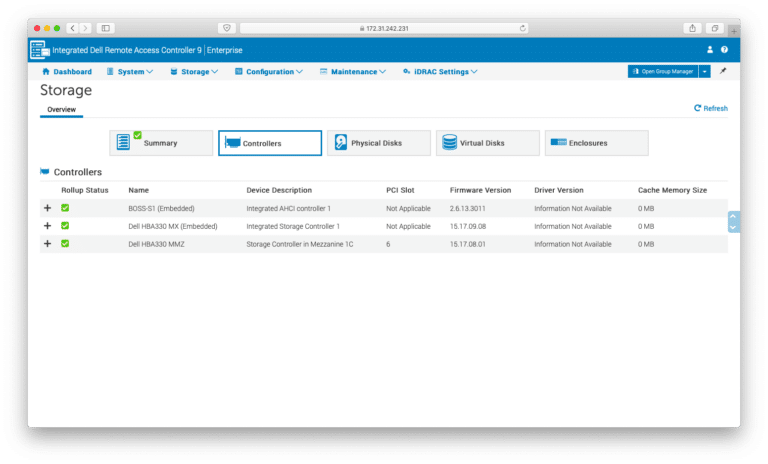Switch to the Physical Disks view
This screenshot has width=768, height=464.
pos(379,143)
